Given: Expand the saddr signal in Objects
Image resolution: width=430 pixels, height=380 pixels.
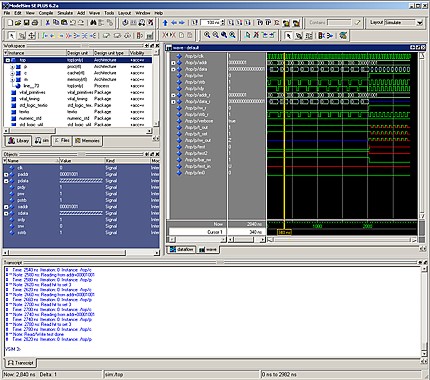Looking at the screenshot, I should click(6, 207).
